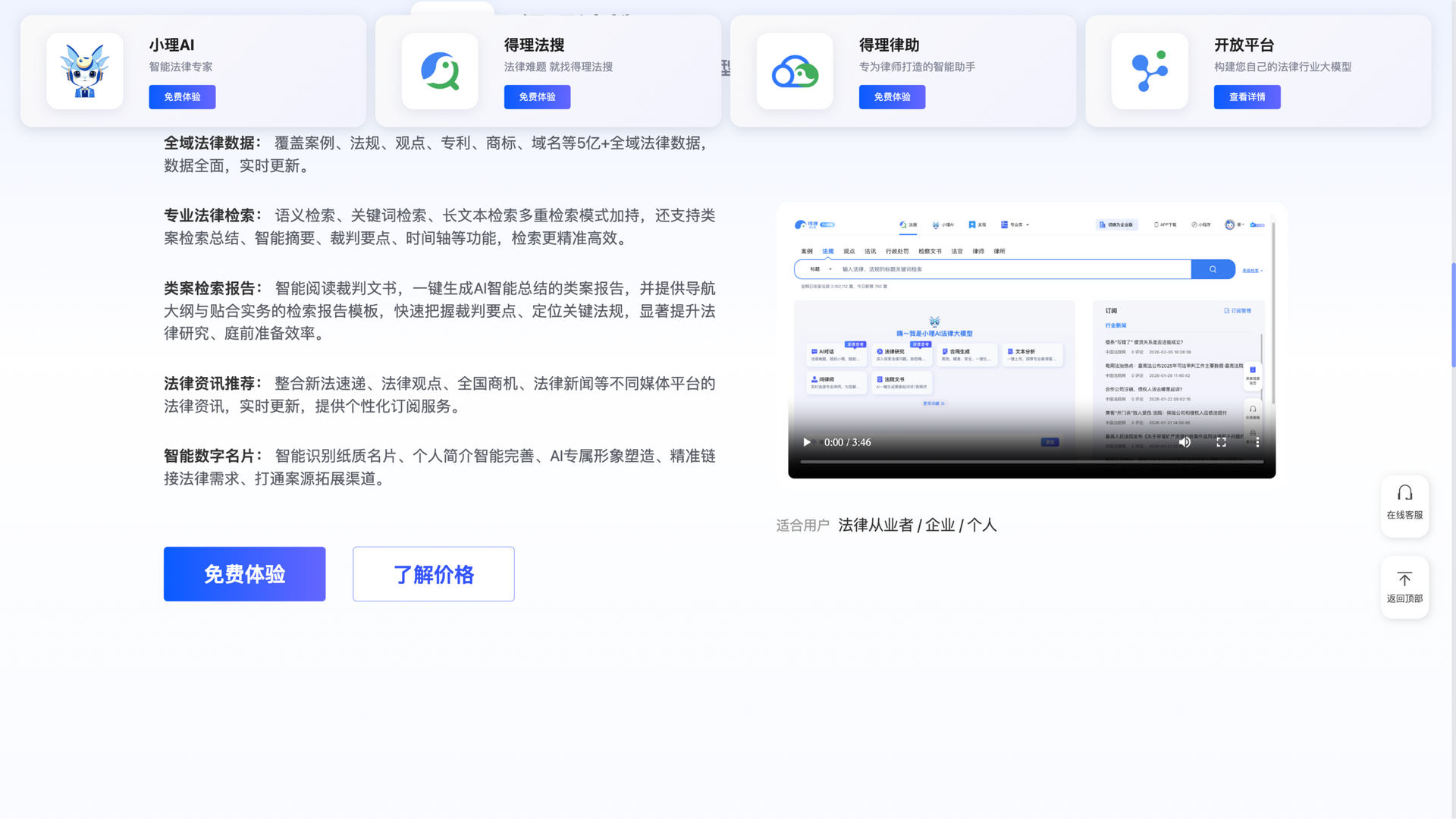
Task: Click the 专业法律检索 heading text
Action: tap(213, 215)
